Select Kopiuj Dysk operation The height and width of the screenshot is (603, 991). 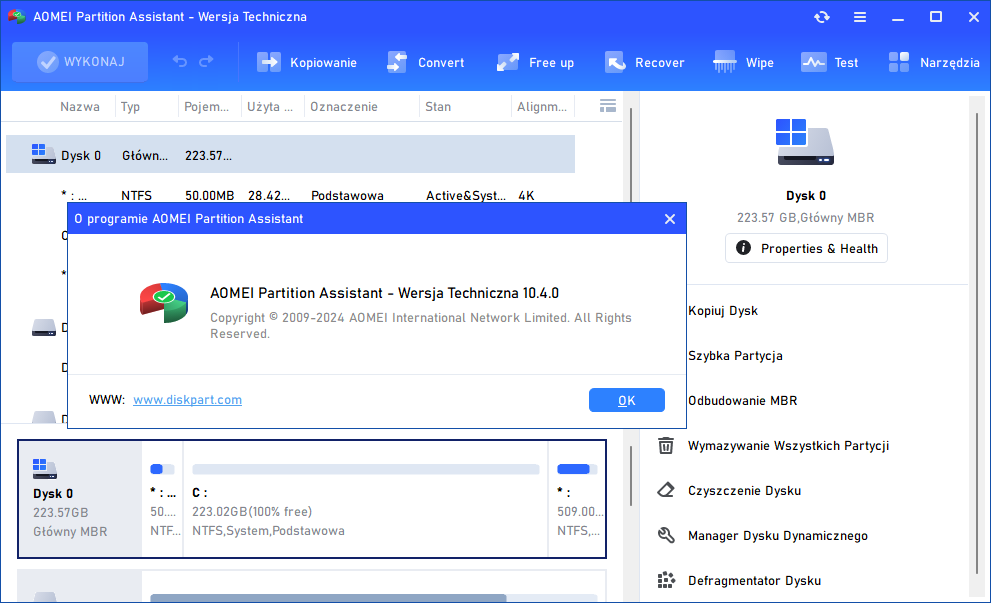tap(723, 310)
